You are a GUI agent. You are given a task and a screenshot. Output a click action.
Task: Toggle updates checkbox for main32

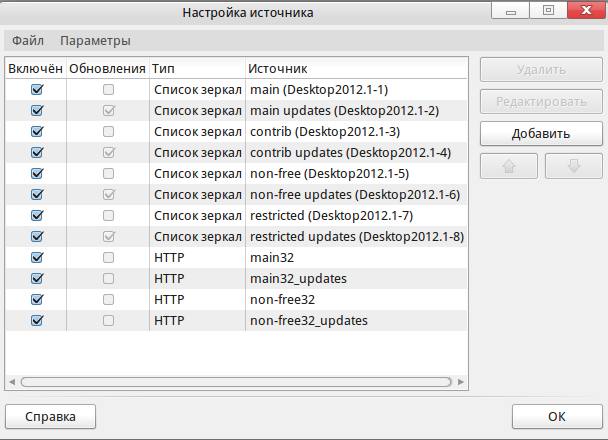click(108, 257)
